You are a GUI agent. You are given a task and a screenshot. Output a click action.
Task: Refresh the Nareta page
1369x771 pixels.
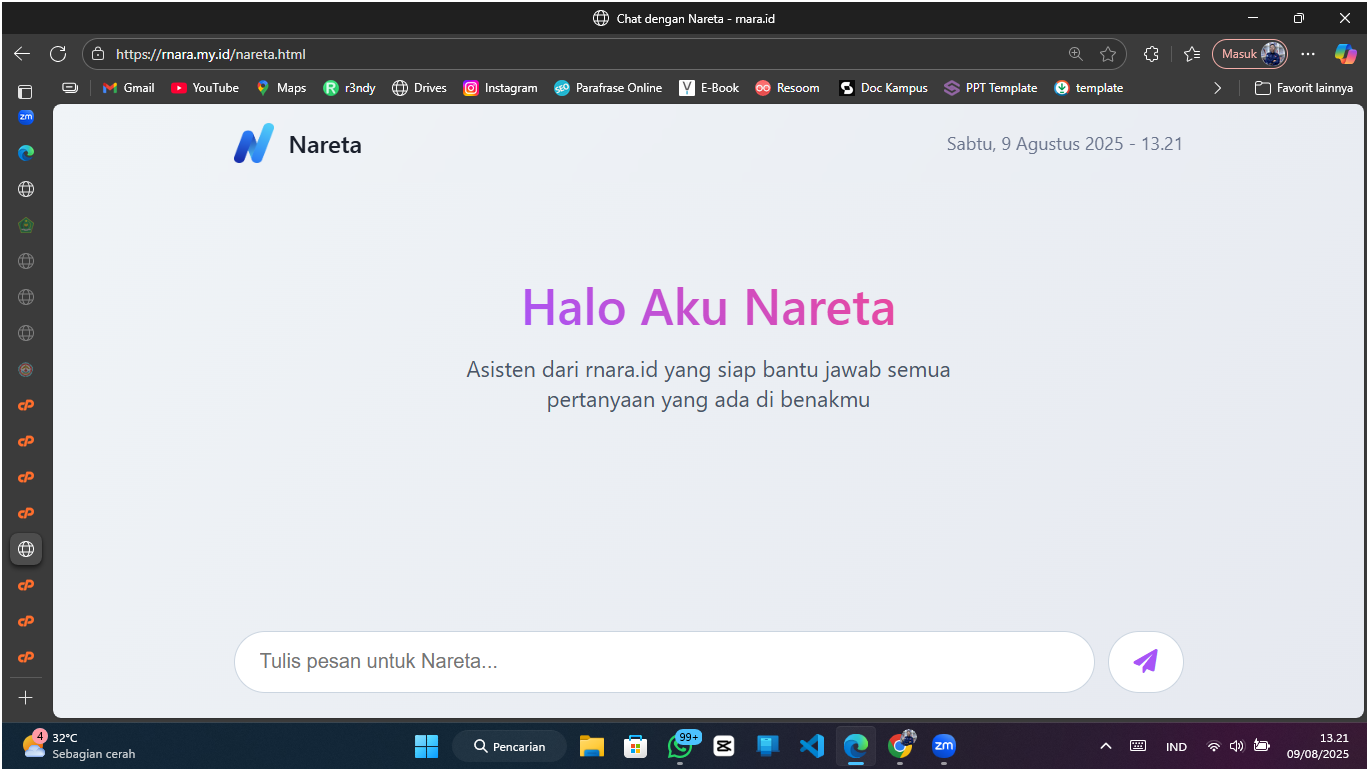58,54
